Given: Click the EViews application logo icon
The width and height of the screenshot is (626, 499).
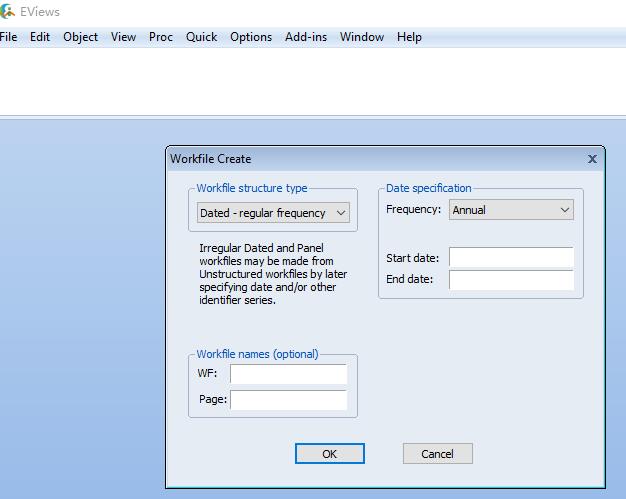Looking at the screenshot, I should 7,11.
